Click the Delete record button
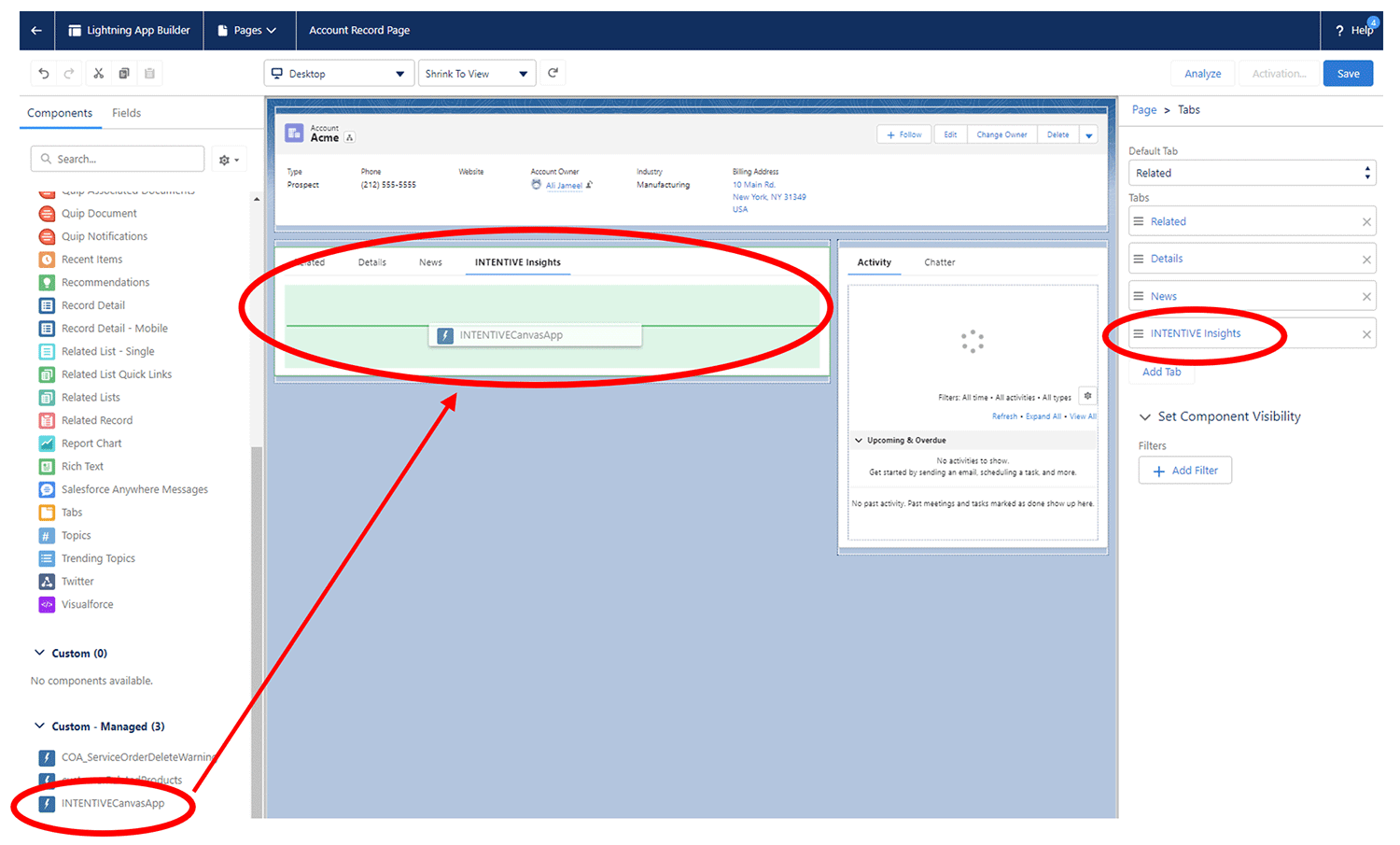 1057,135
